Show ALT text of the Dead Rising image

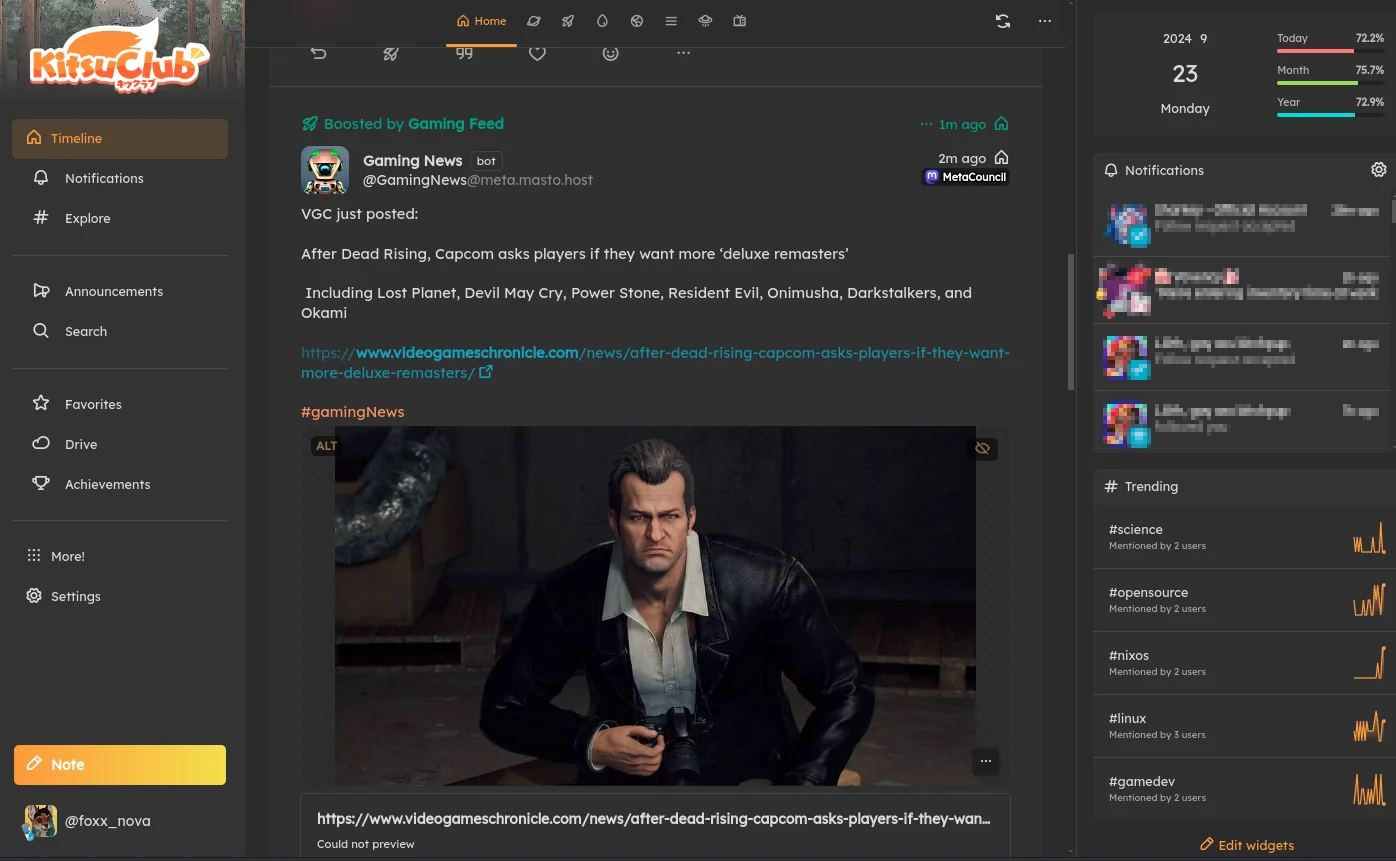point(327,446)
